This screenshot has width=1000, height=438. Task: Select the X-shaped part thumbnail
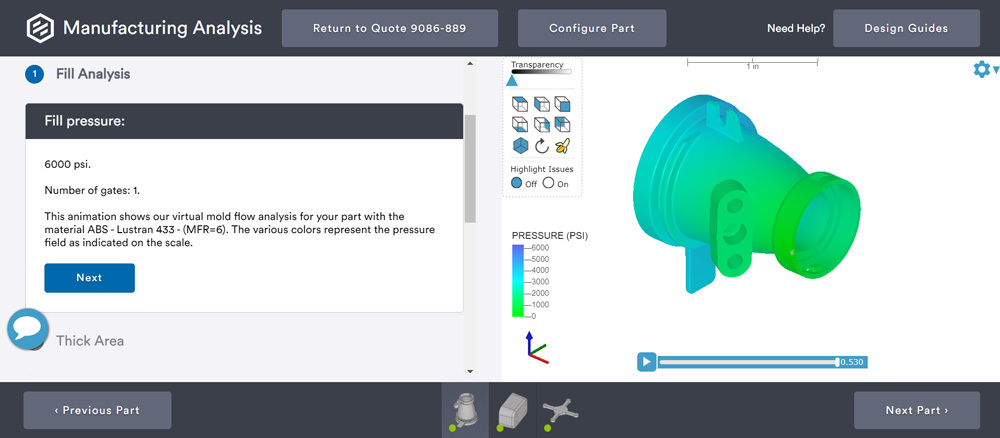560,409
